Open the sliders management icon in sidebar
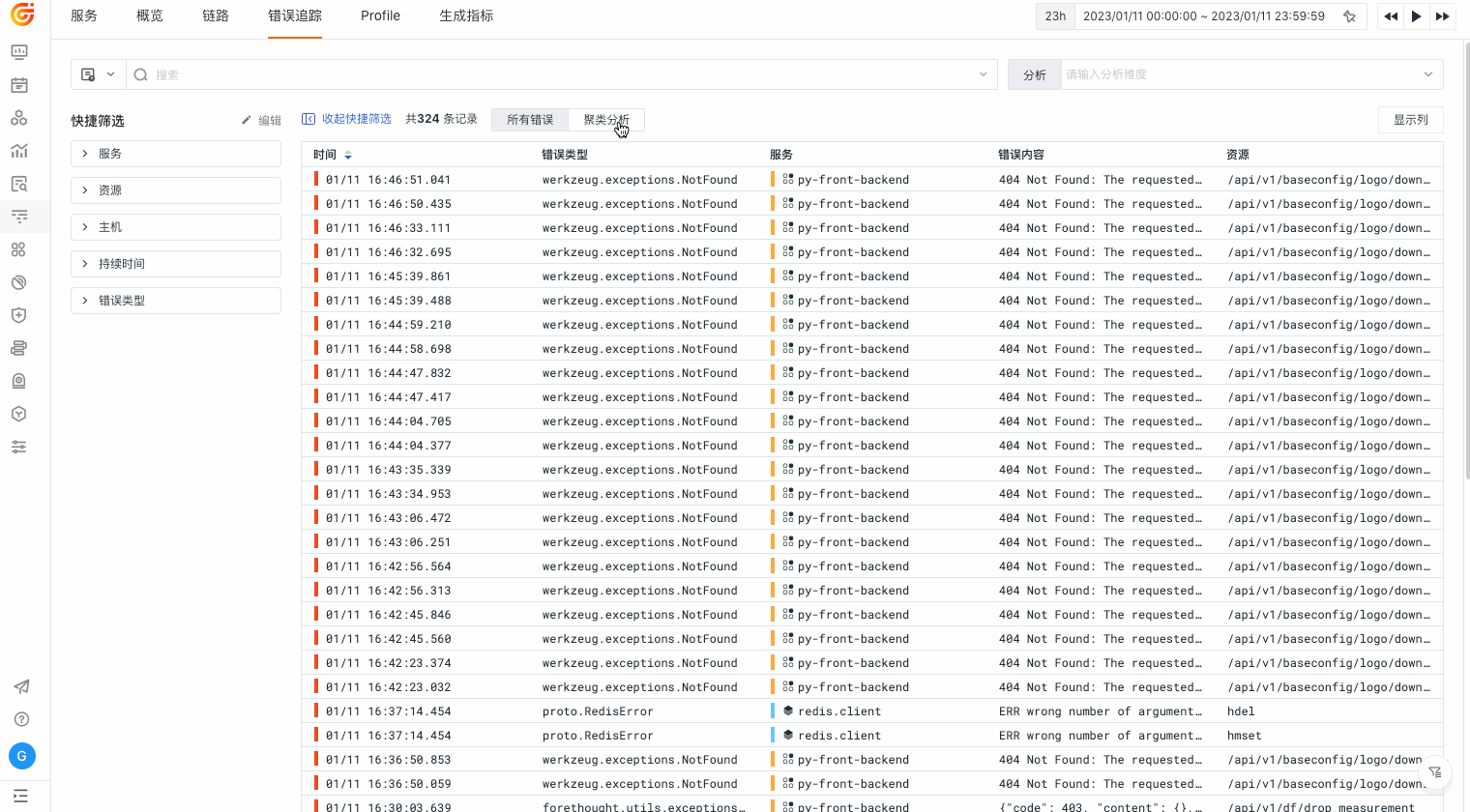This screenshot has width=1470, height=812. [x=19, y=447]
